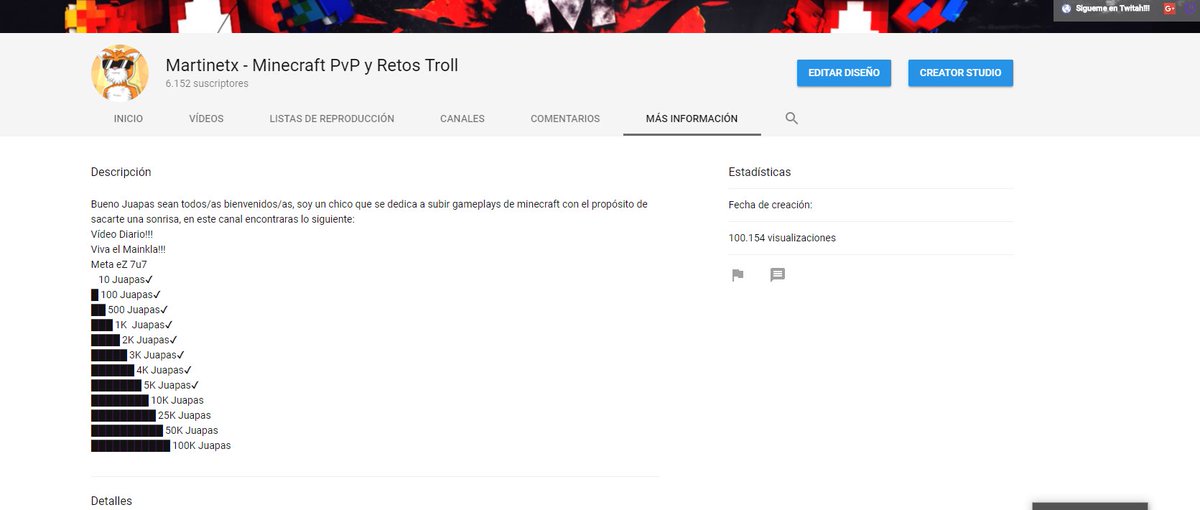Select the MÁS INFORMACIÓN tab
This screenshot has height=510, width=1200.
[692, 118]
